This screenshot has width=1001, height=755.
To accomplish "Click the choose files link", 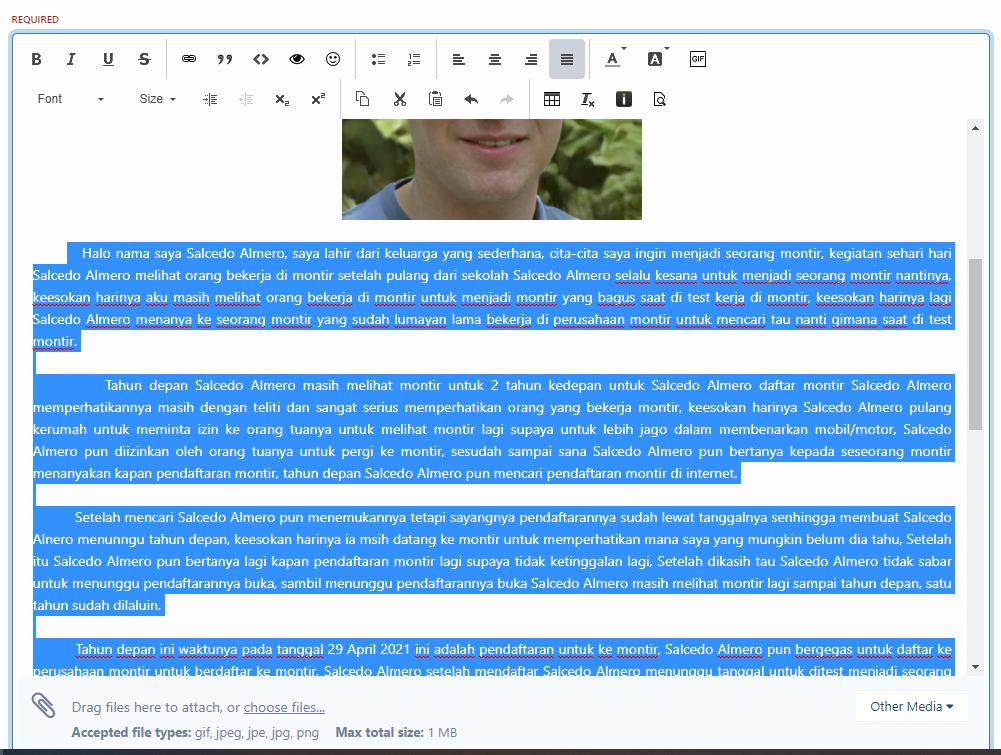I will coord(284,707).
